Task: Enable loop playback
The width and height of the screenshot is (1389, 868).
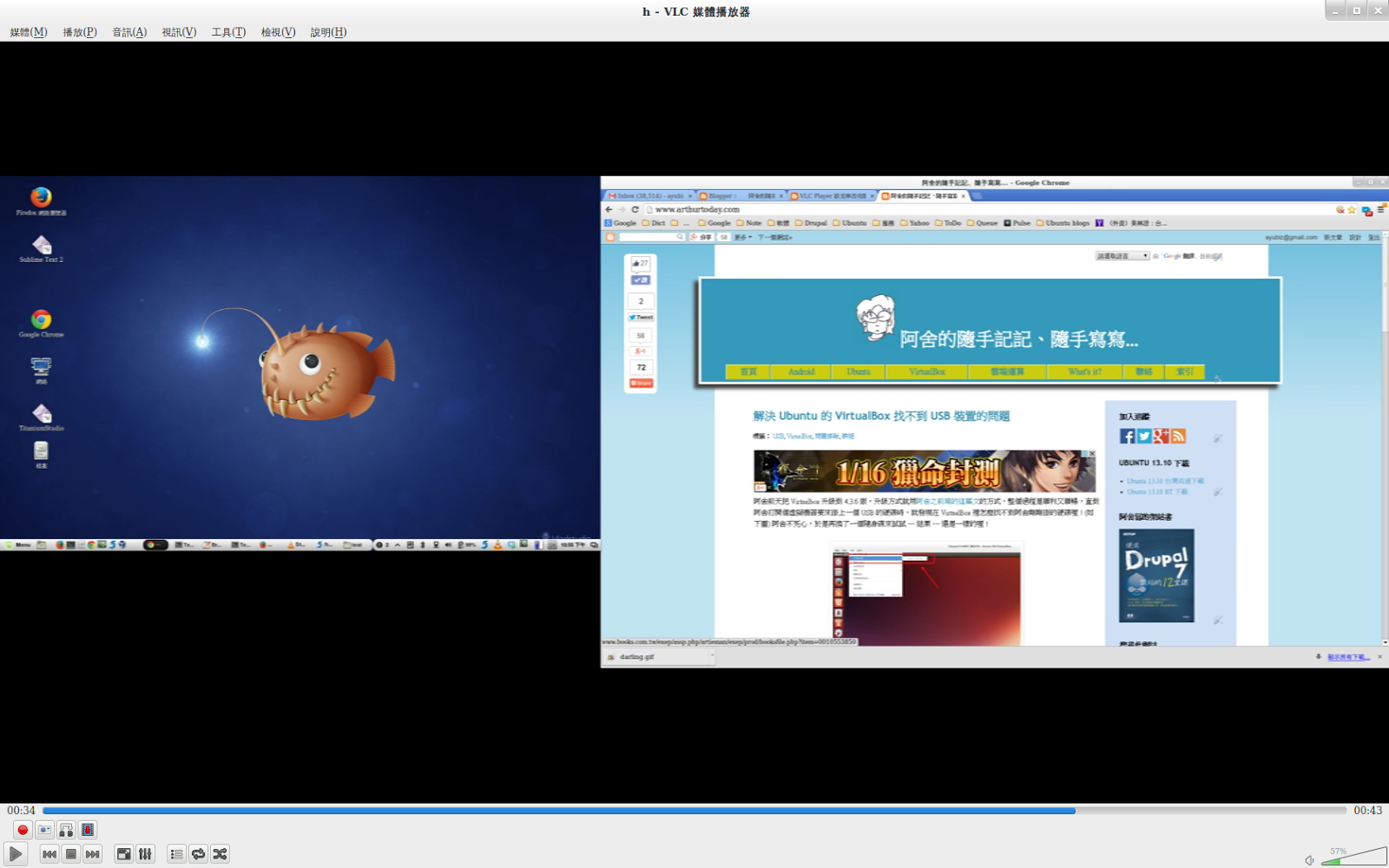Action: coord(199,853)
